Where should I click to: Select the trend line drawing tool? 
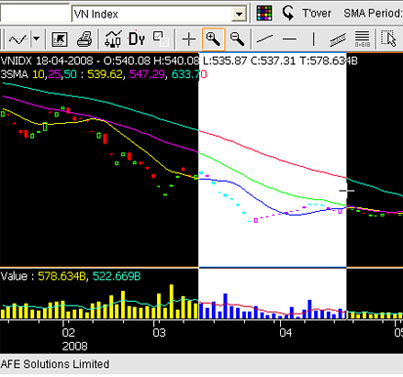(265, 39)
